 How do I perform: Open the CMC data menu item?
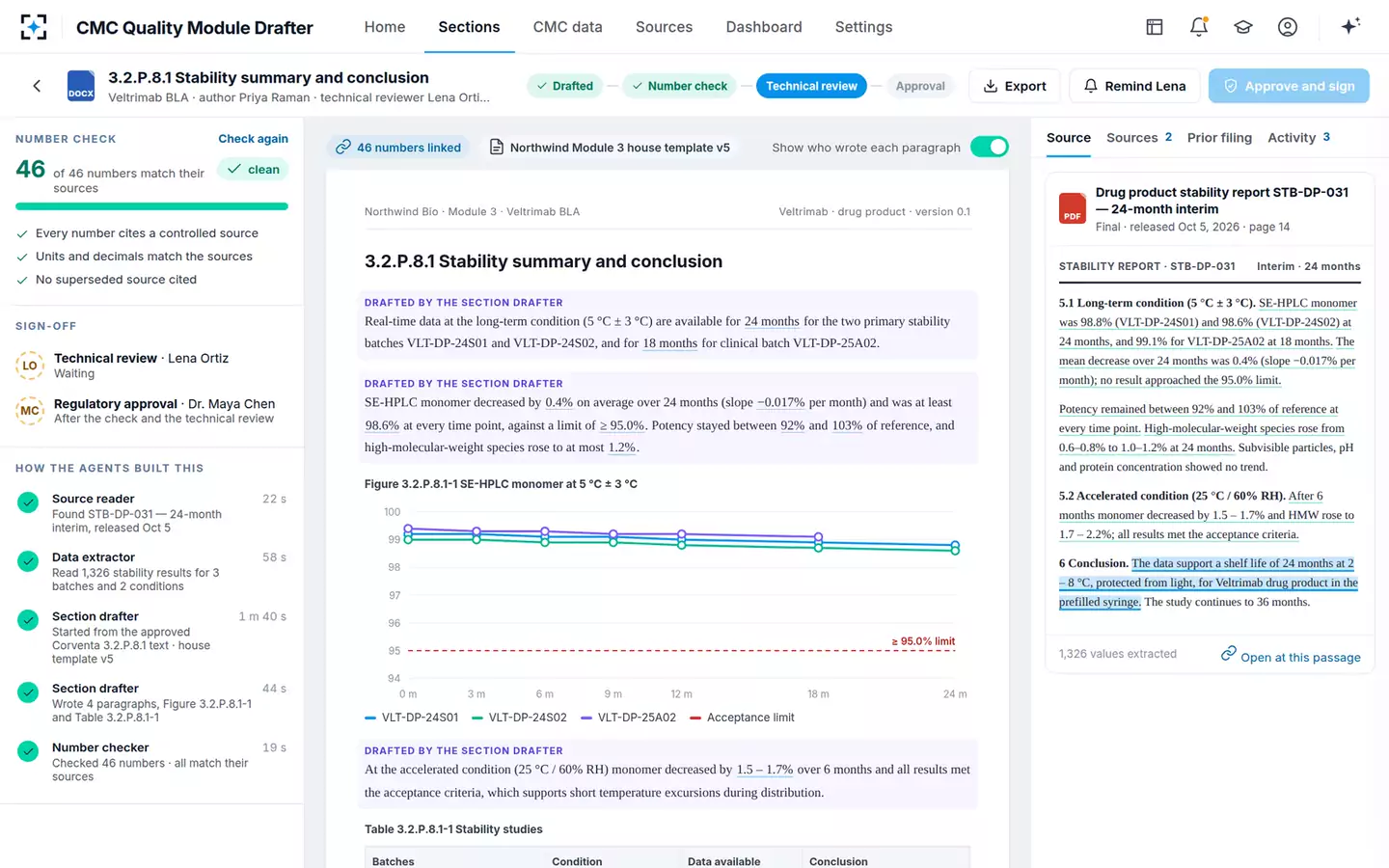tap(568, 27)
